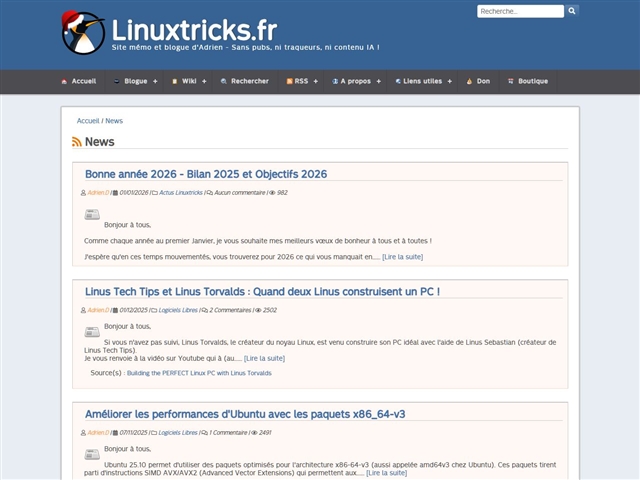640x480 pixels.
Task: Click view count 2502 on Linus post
Action: 270,310
